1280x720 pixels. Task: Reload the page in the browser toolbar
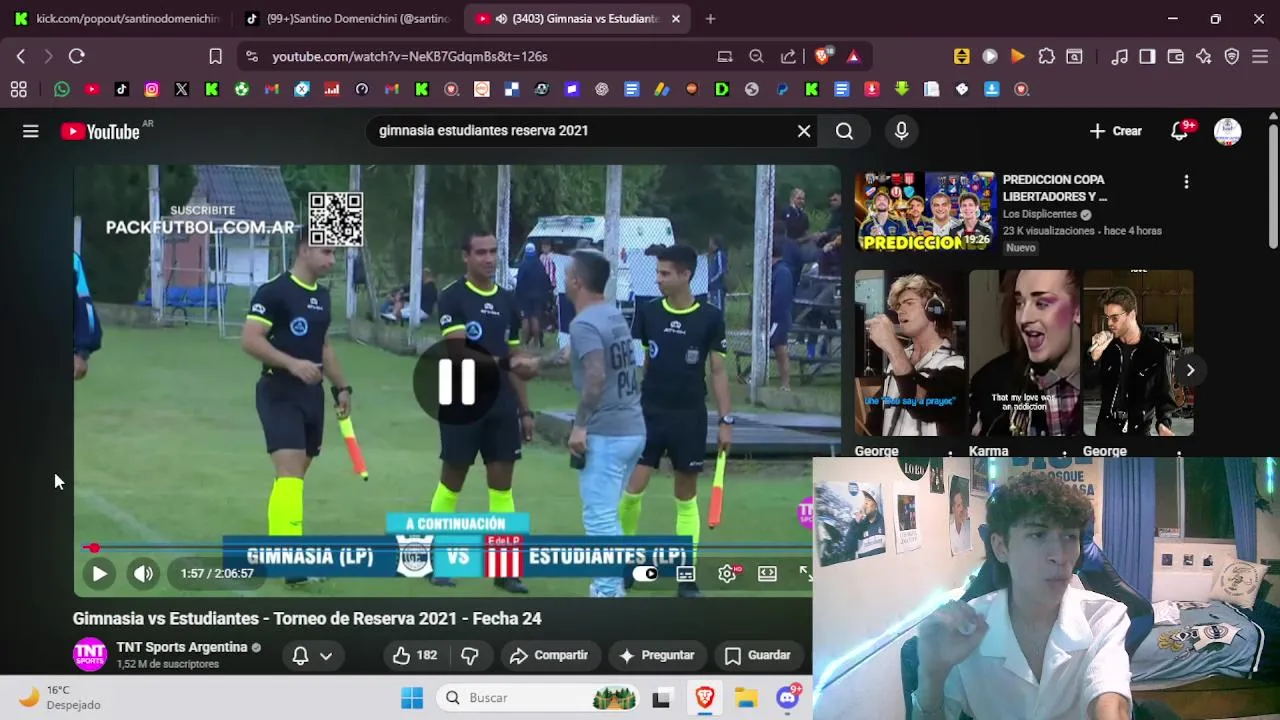coord(77,56)
